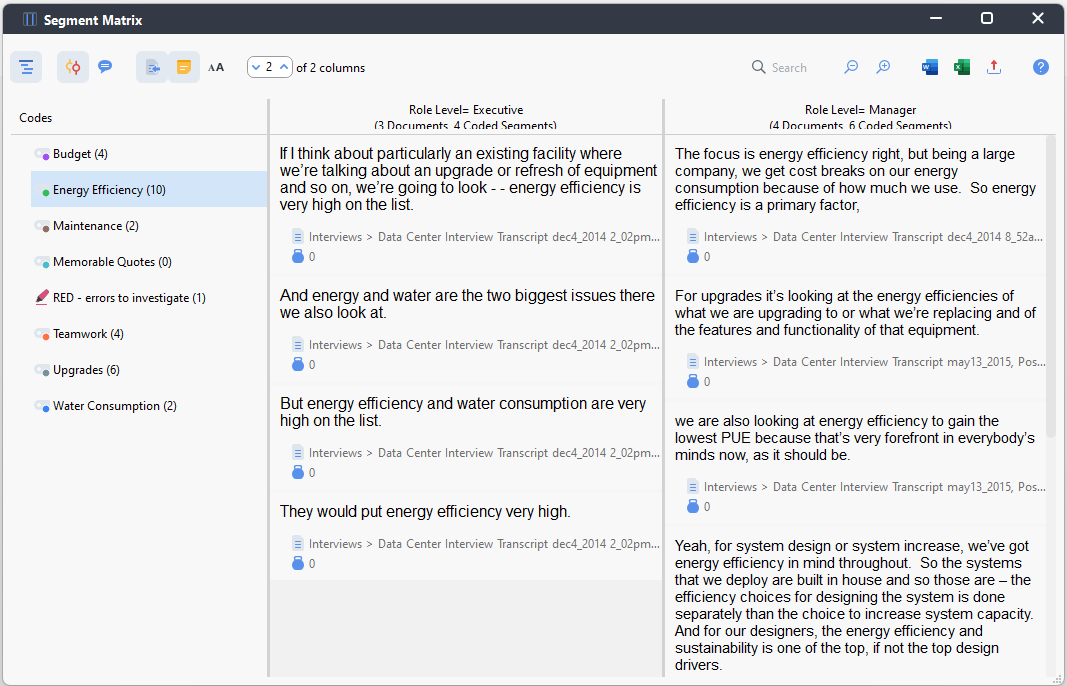Click the source link under 'The focus is energy efficiency'
This screenshot has width=1067, height=686.
(x=873, y=237)
